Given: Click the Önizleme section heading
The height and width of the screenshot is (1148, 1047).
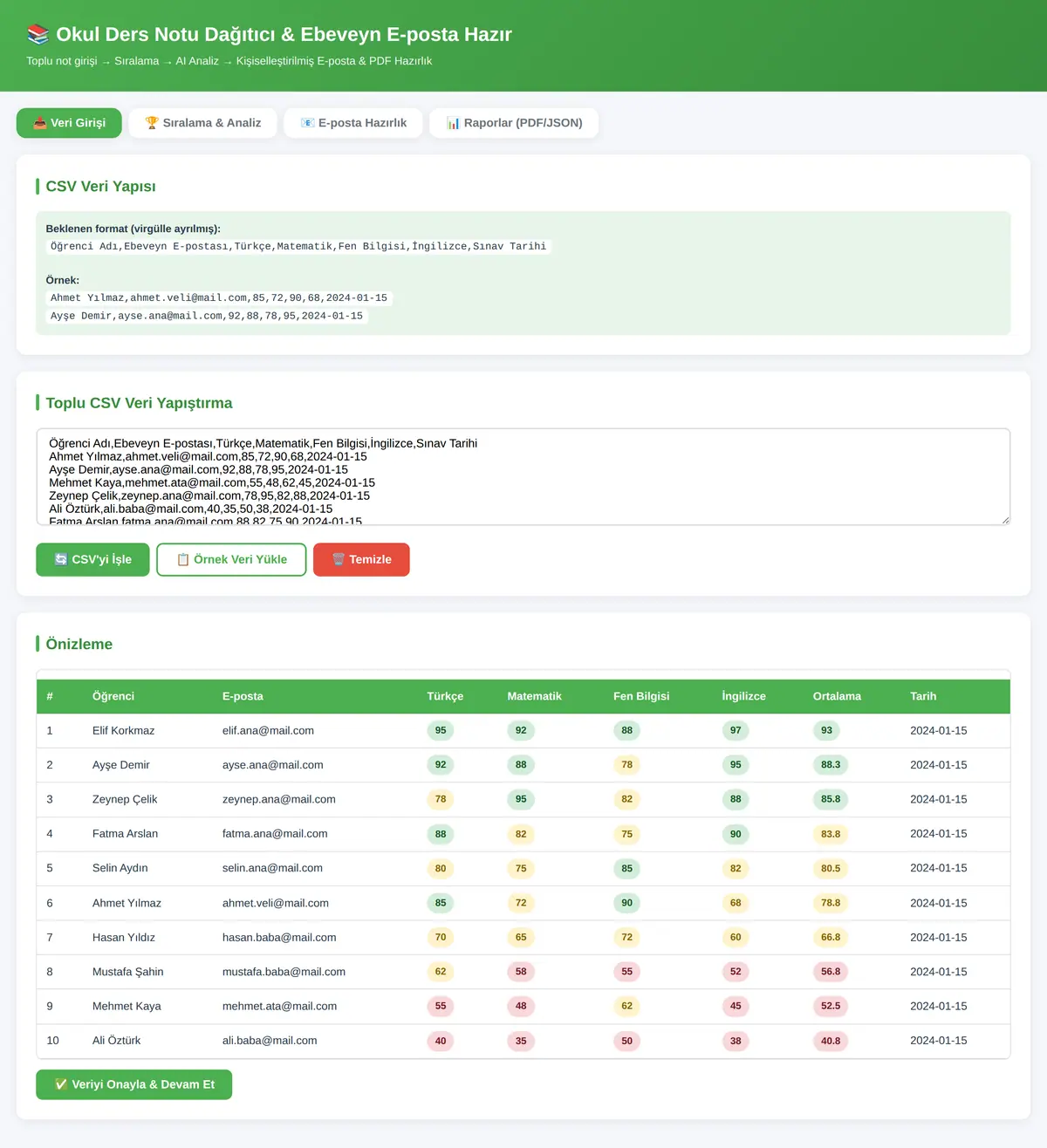Looking at the screenshot, I should pyautogui.click(x=79, y=644).
